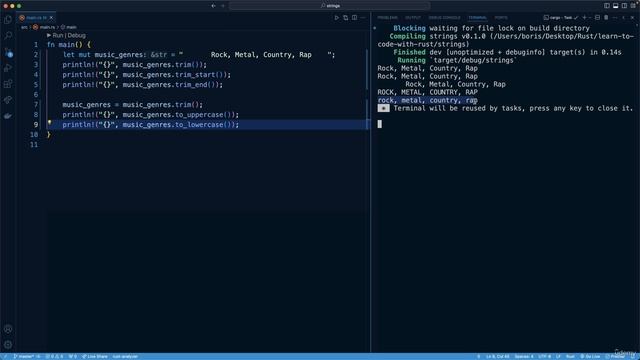Go back with the navigation arrow

point(213,6)
